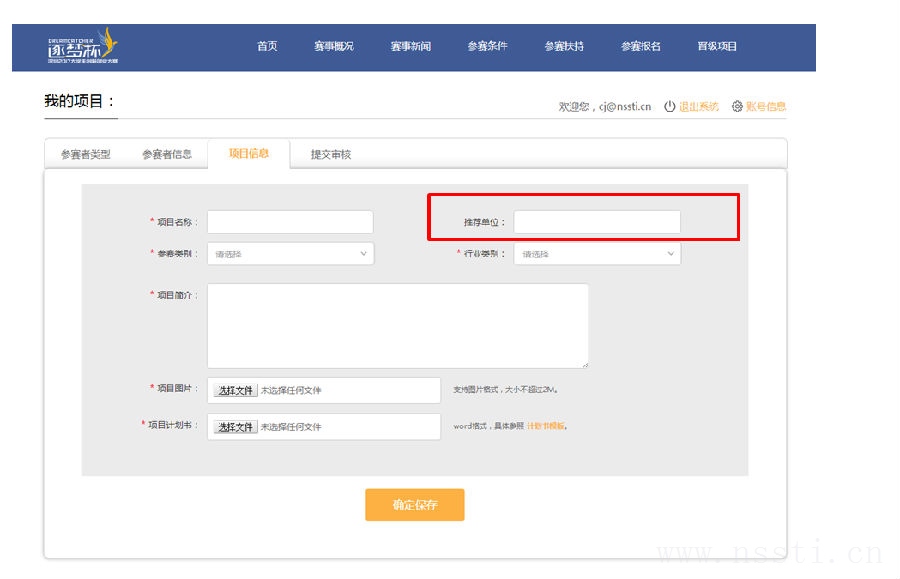Switch to the 参赛者类型 tab
Image resolution: width=900 pixels, height=579 pixels.
(86, 154)
